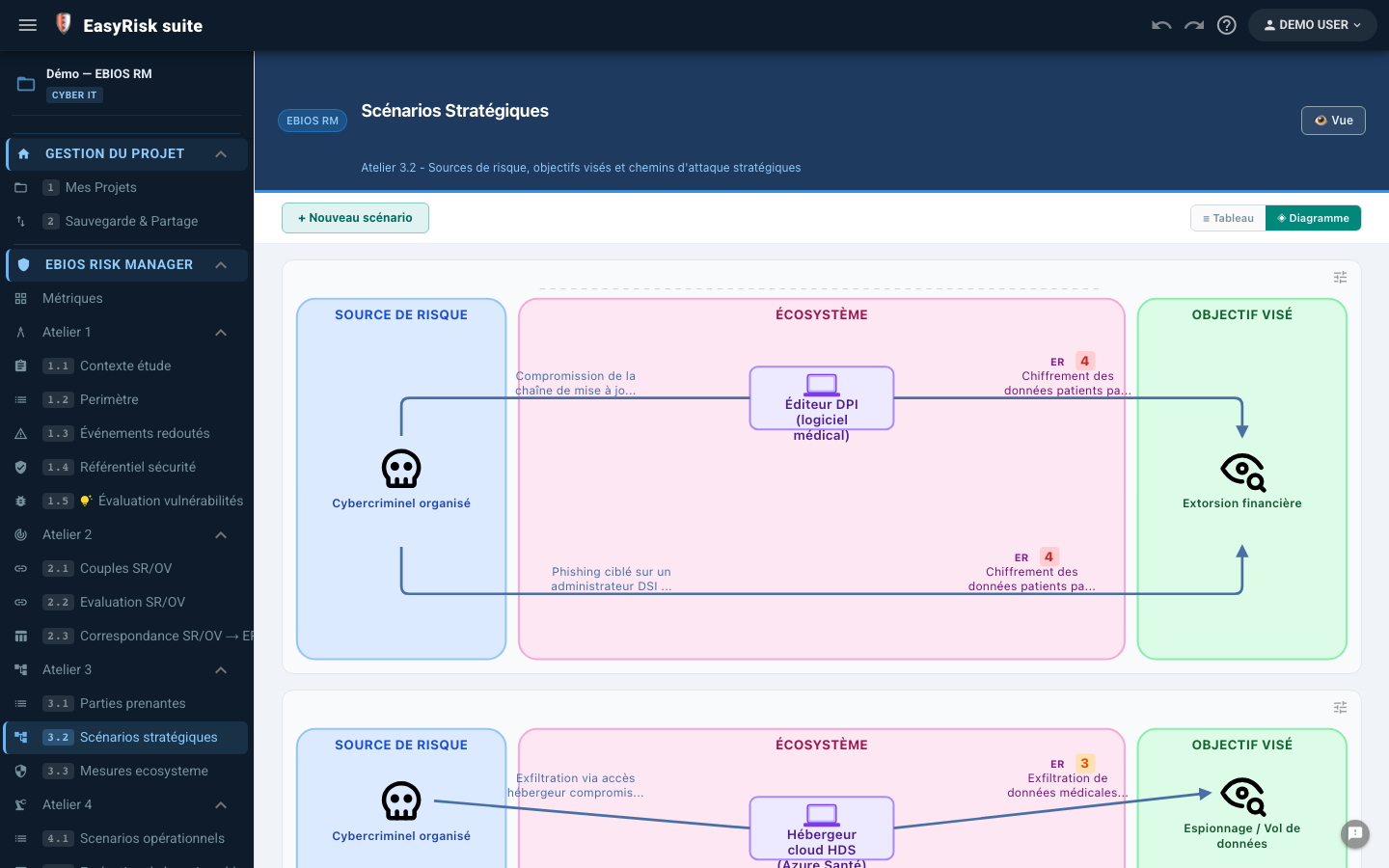Viewport: 1389px width, 868px height.
Task: Select the Hébergeur cloud HDS node
Action: pos(822,827)
